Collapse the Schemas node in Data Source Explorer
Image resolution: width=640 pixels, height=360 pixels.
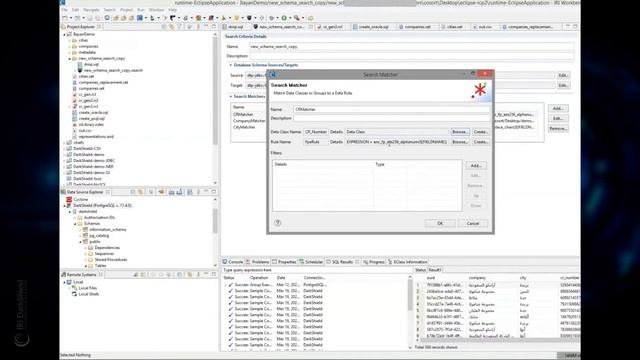(x=76, y=224)
